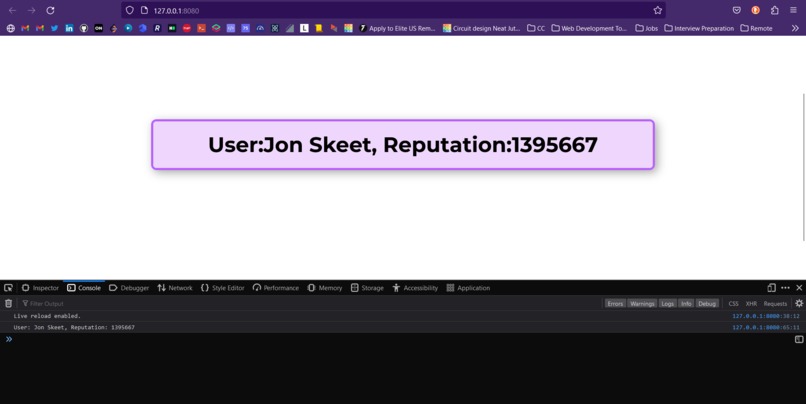The width and height of the screenshot is (806, 404).
Task: Bookmark this page with the star icon
Action: (x=657, y=10)
